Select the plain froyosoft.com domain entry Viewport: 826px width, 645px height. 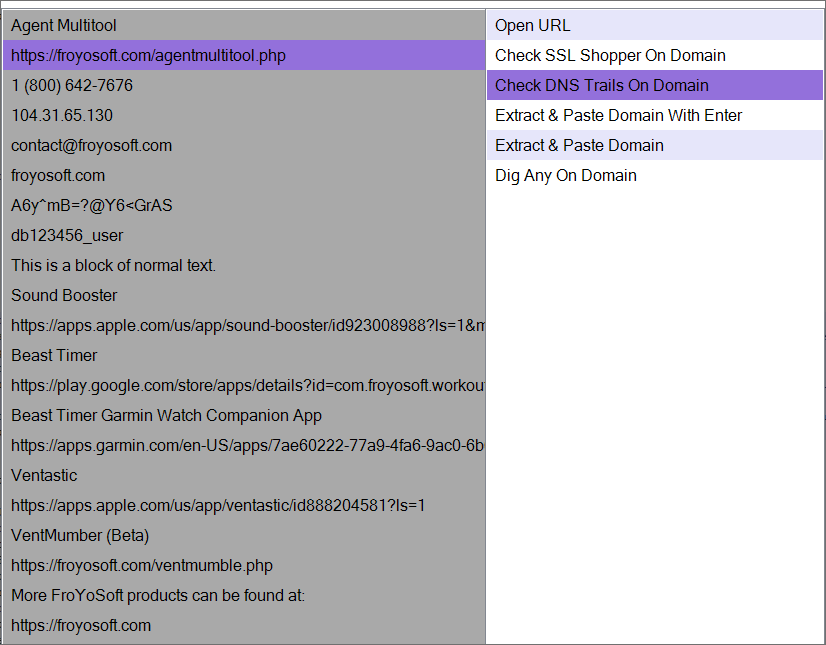tap(244, 175)
